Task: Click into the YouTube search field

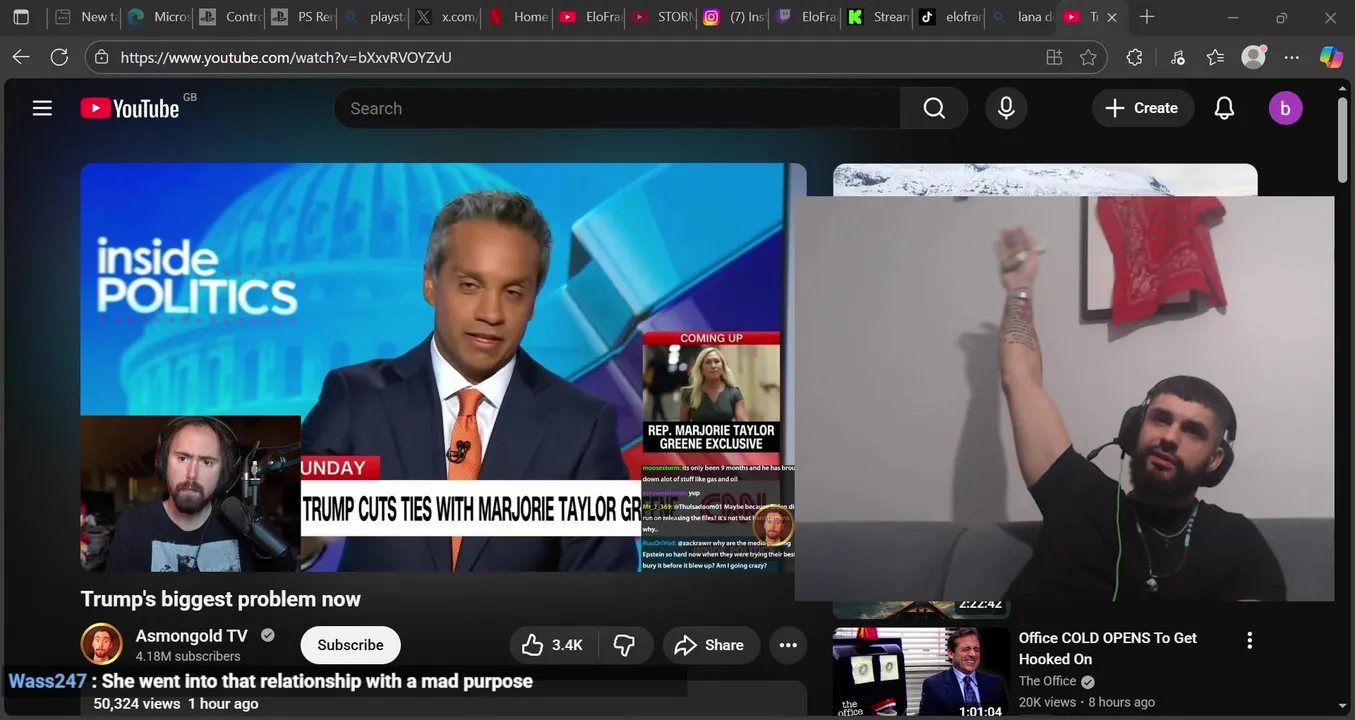Action: [617, 108]
